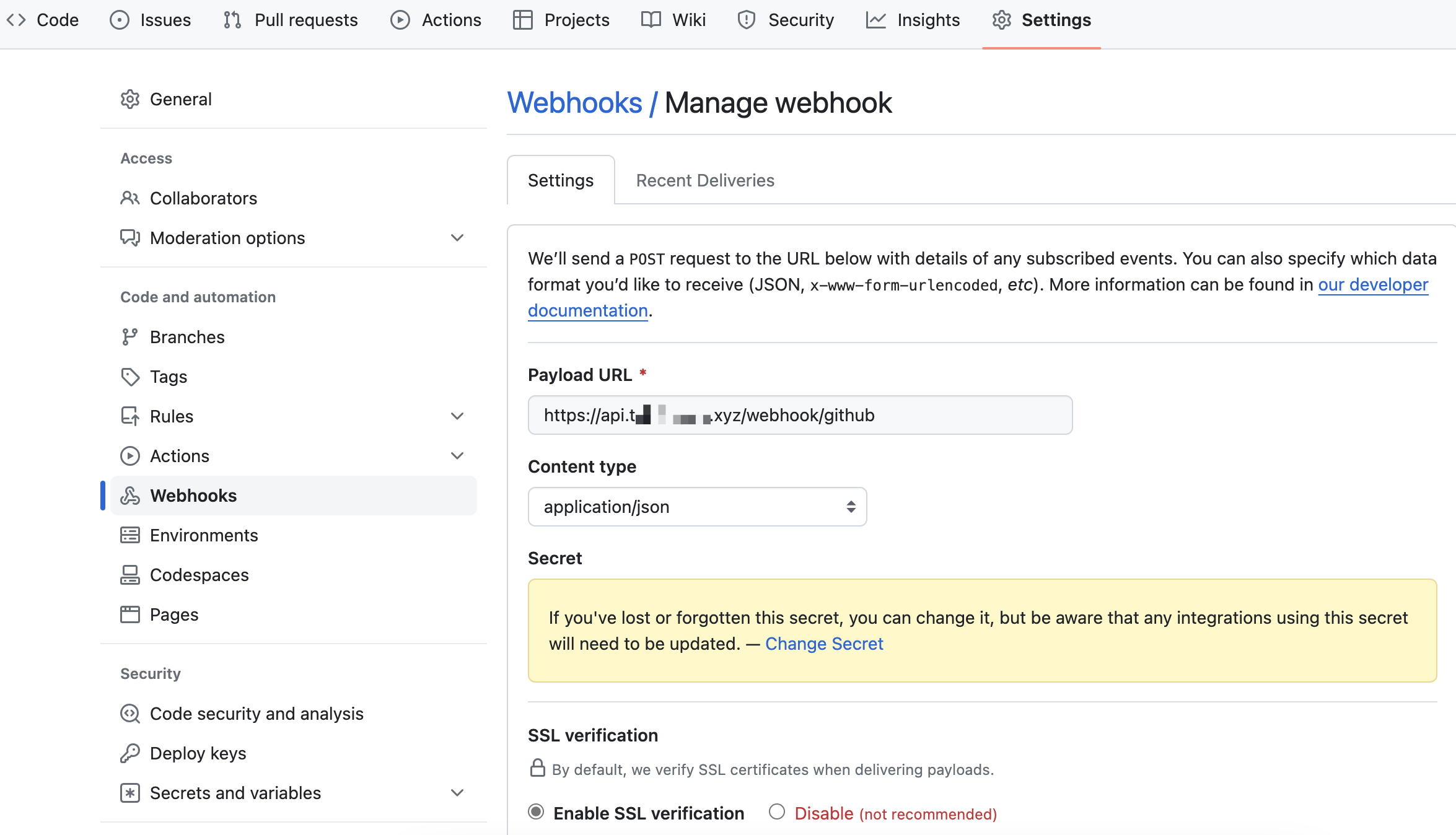Click the Moderation options comment icon
Screen dimensions: 1456x835
click(x=130, y=238)
